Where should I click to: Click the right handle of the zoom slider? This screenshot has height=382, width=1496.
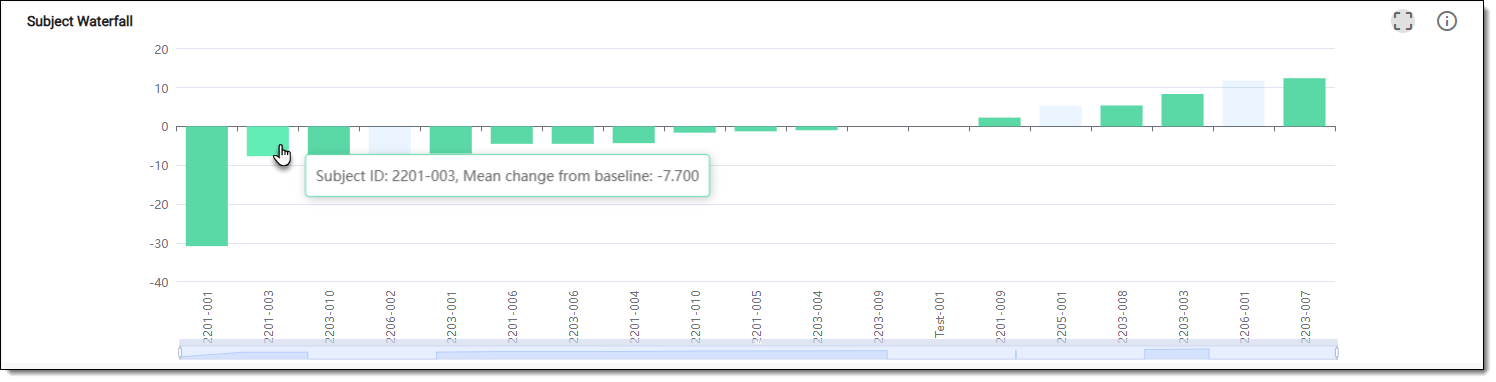click(x=1336, y=352)
